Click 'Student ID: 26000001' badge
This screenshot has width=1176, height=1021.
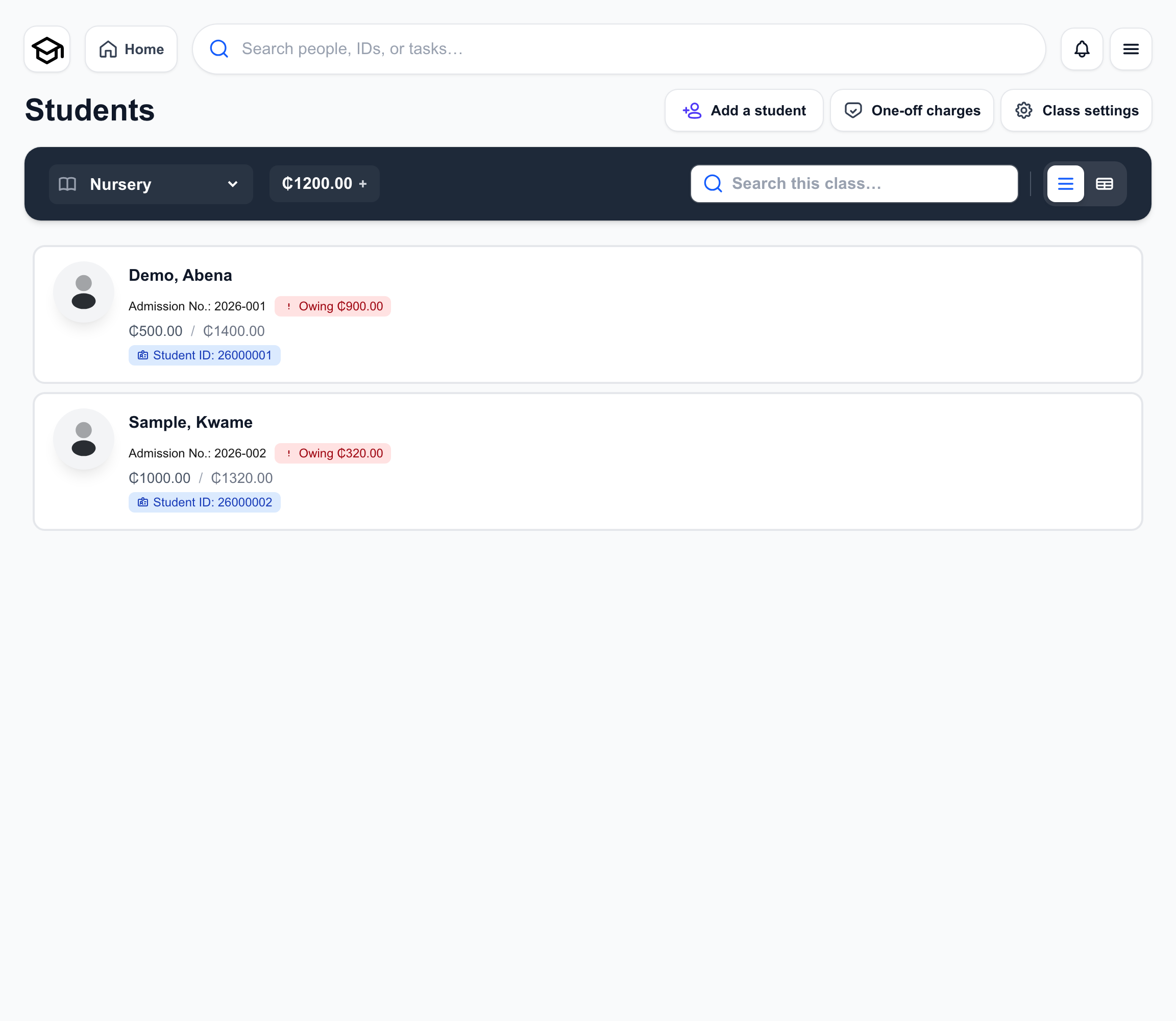coord(205,355)
